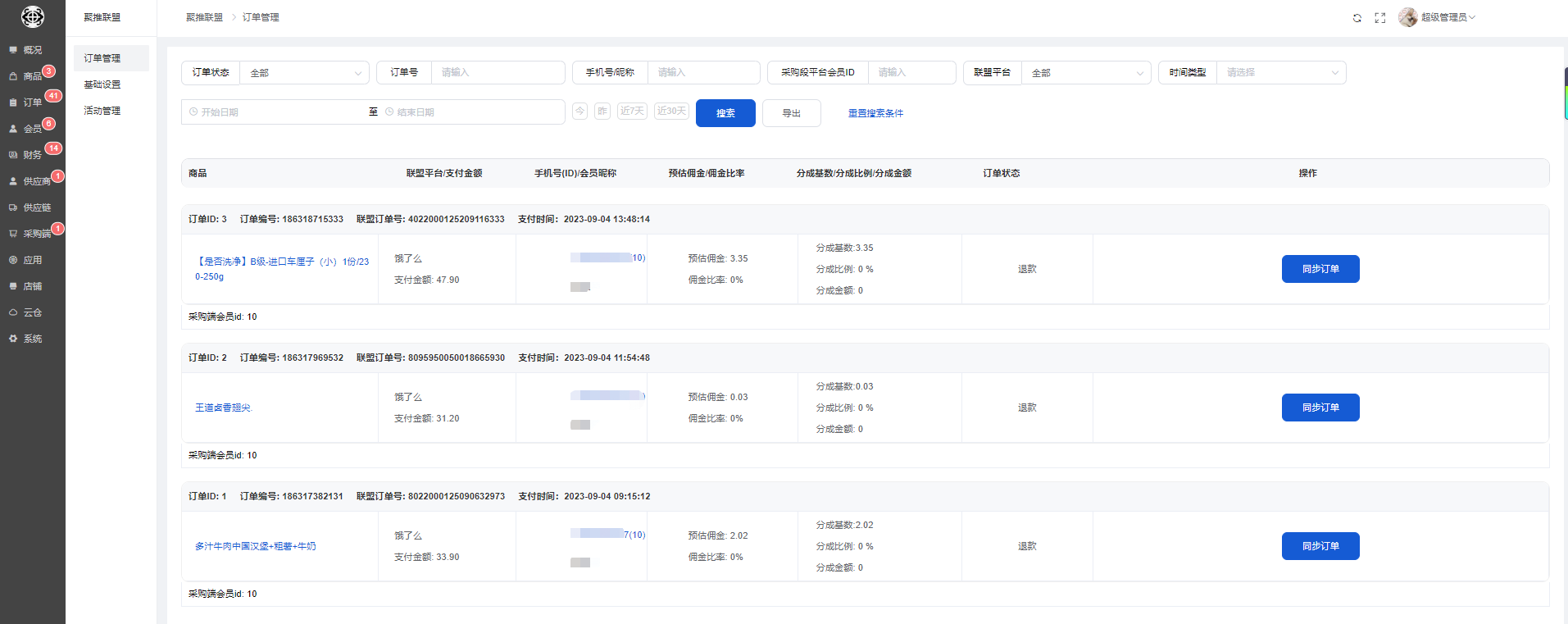Click the refresh icon in top bar
This screenshot has width=1568, height=624.
[x=1357, y=18]
